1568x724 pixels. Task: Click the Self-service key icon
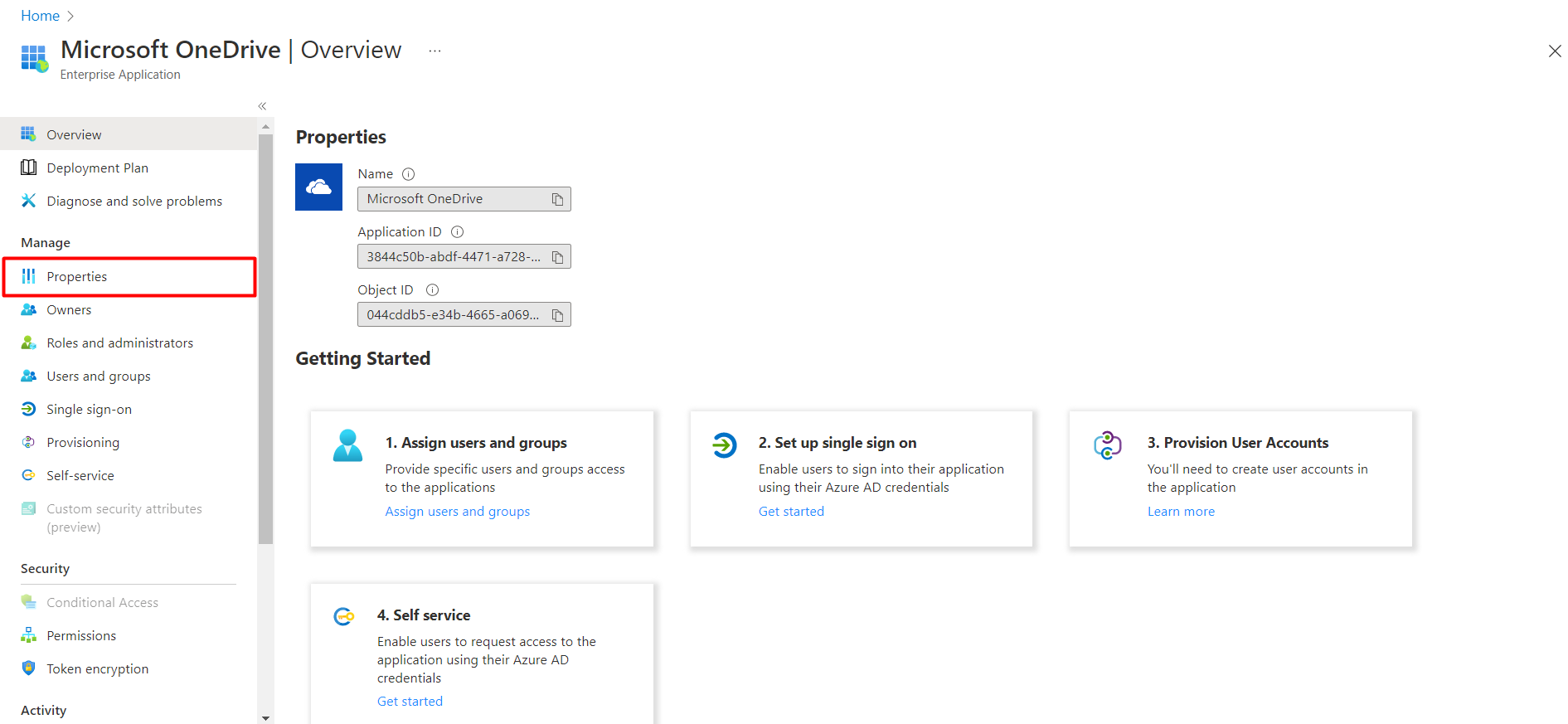tap(28, 475)
